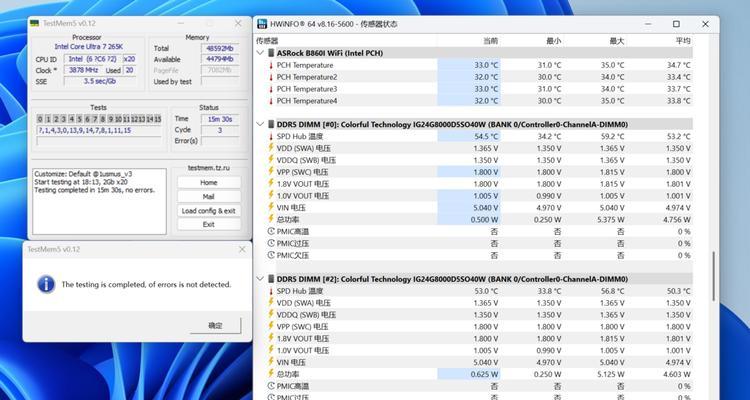Viewport: 750px width, 400px height.
Task: Confirm the dialog with the 确定 button
Action: [215, 326]
